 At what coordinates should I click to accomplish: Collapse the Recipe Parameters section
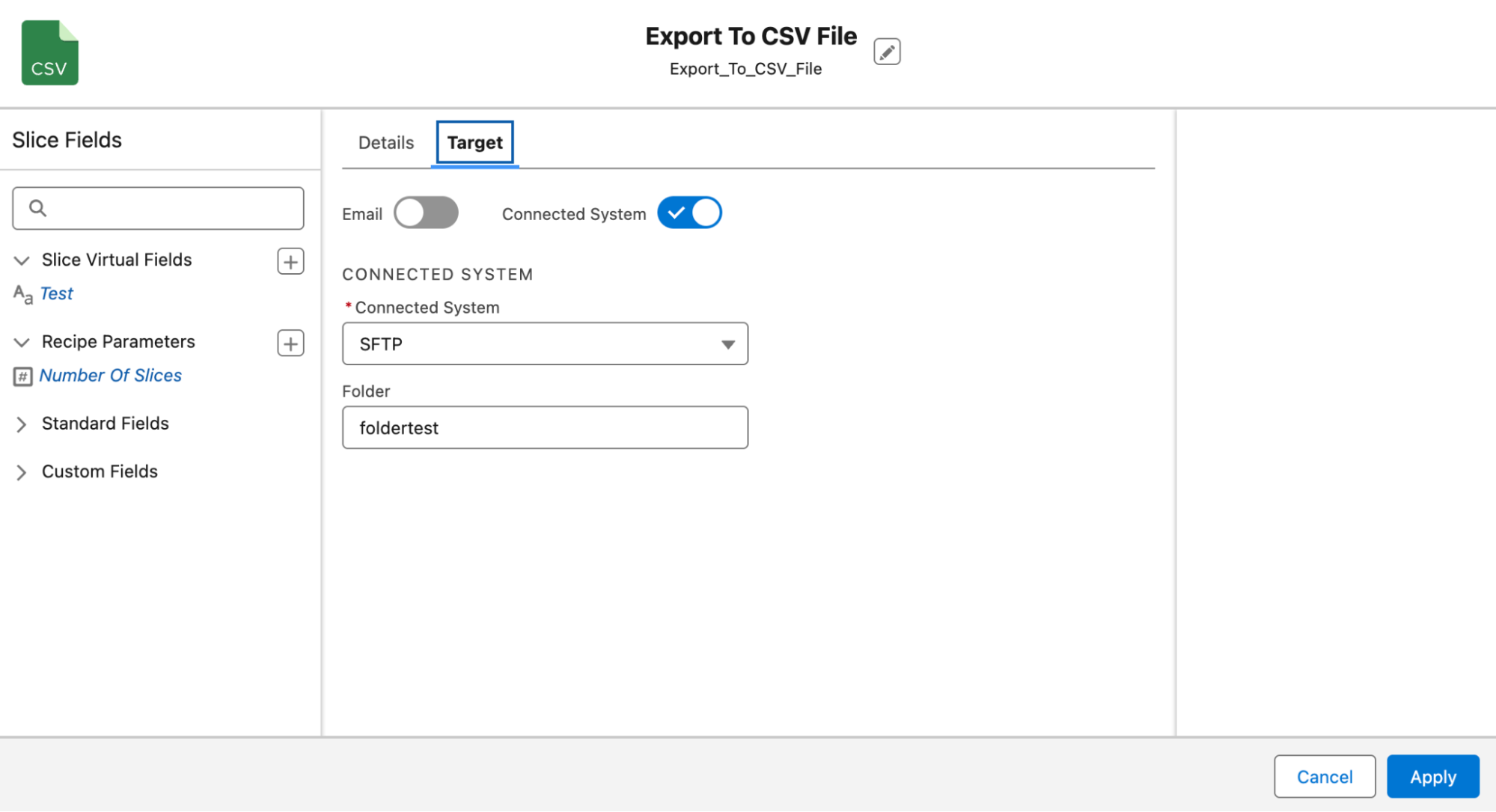click(x=22, y=343)
